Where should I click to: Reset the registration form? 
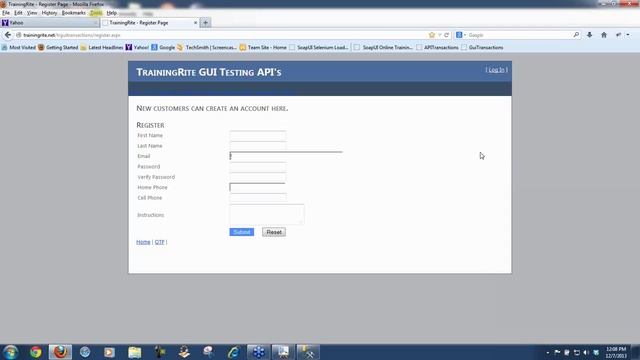point(274,232)
